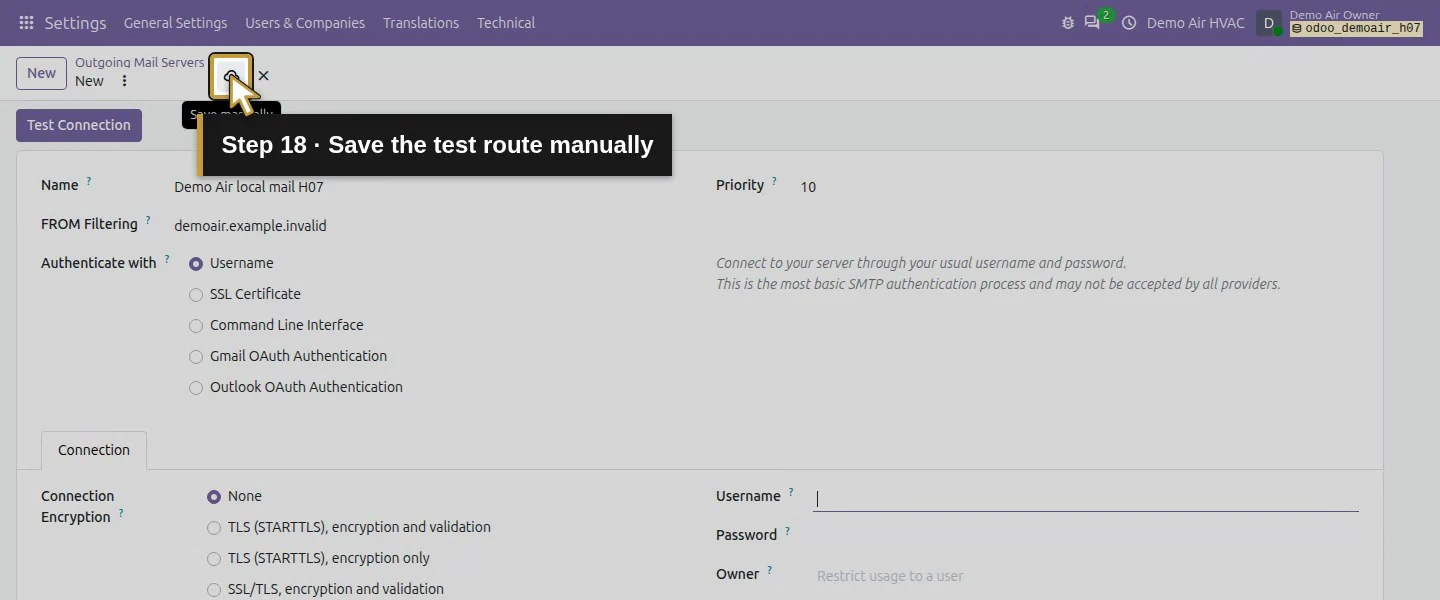Show help tooltip for Username label
The image size is (1440, 600).
pos(791,492)
